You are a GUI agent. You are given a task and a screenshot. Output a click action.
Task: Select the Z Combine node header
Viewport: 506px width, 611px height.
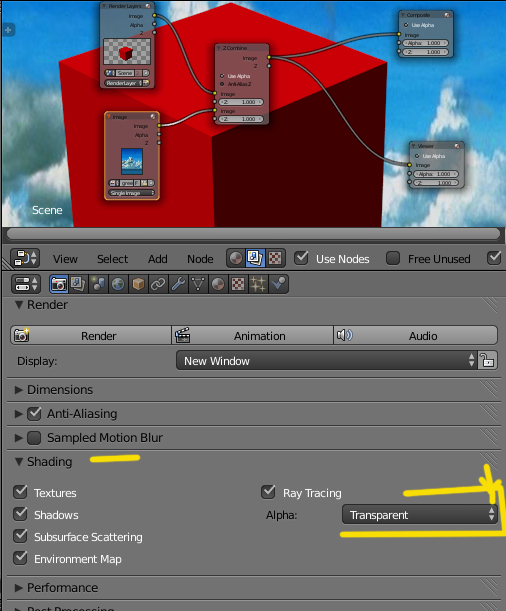tap(242, 48)
